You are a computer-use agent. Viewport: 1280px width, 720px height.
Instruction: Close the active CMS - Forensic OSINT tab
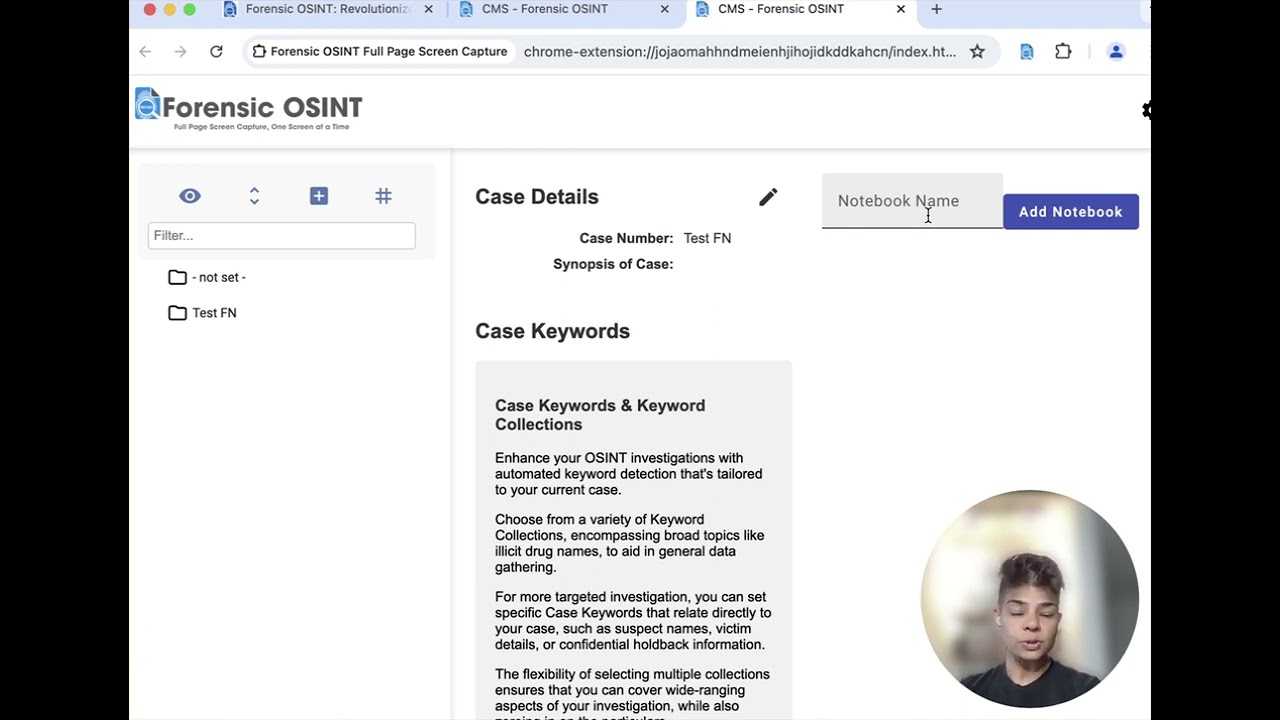tap(901, 9)
